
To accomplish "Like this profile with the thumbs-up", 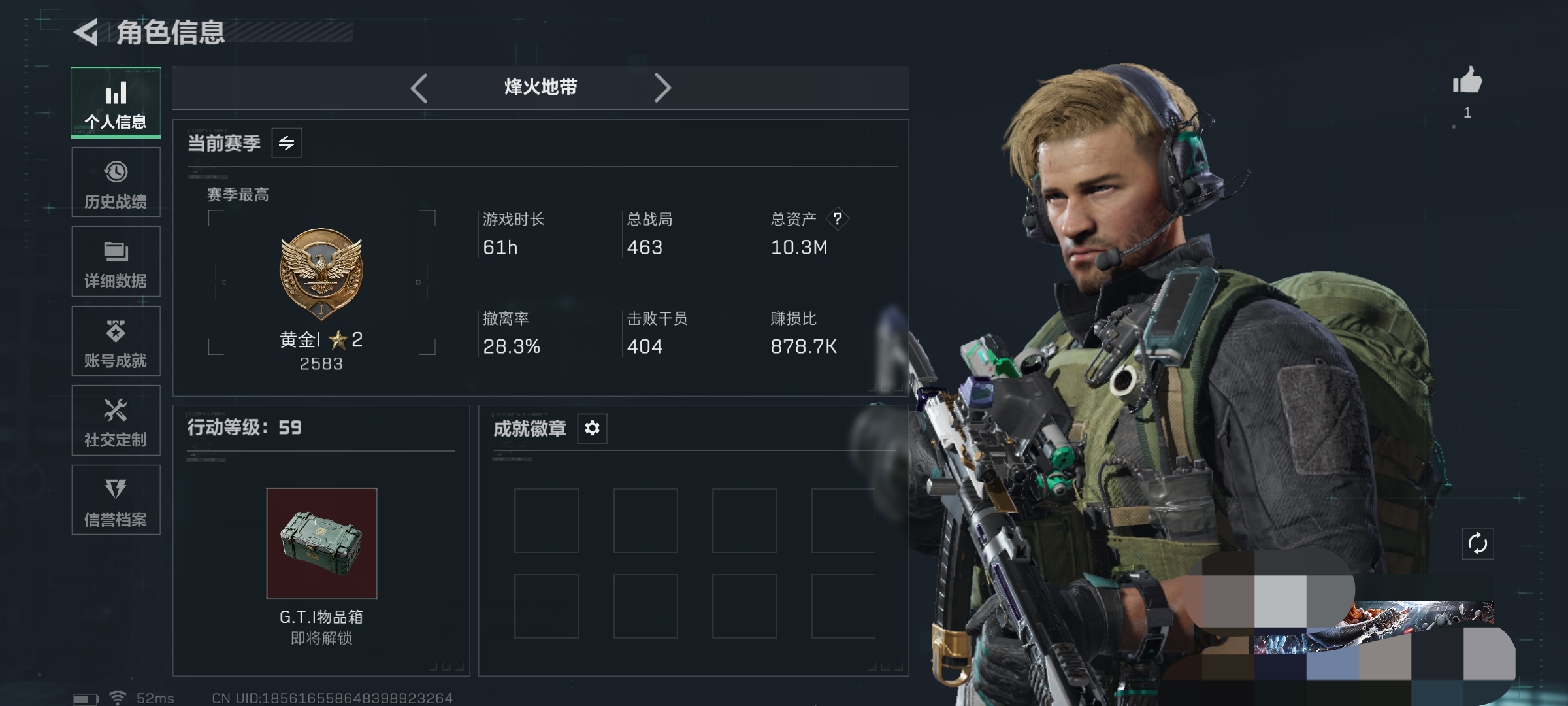I will point(1467,80).
